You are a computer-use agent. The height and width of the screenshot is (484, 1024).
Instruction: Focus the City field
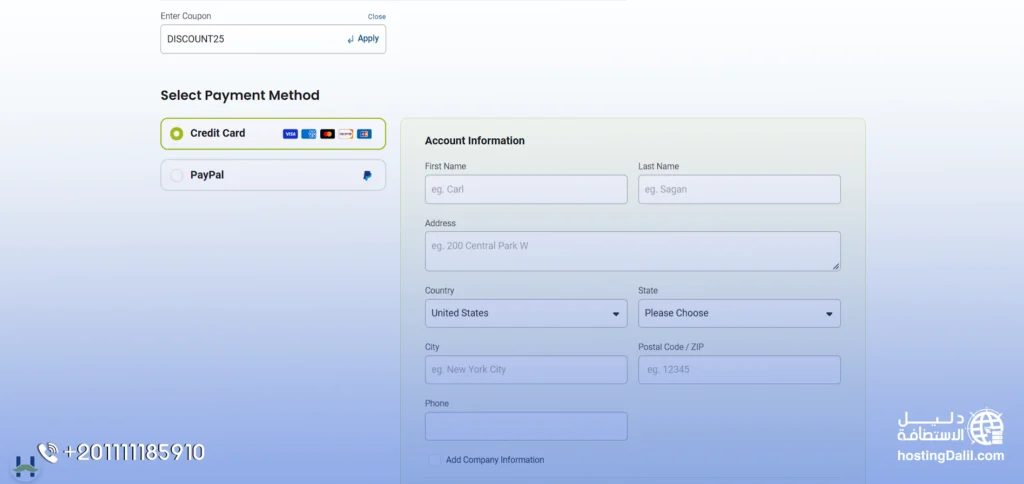pos(526,370)
